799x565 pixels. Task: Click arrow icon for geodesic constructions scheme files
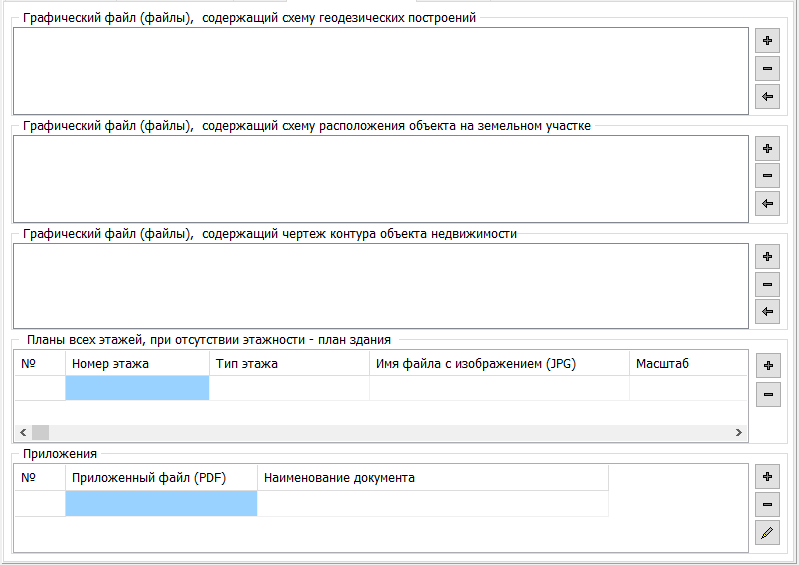[767, 97]
